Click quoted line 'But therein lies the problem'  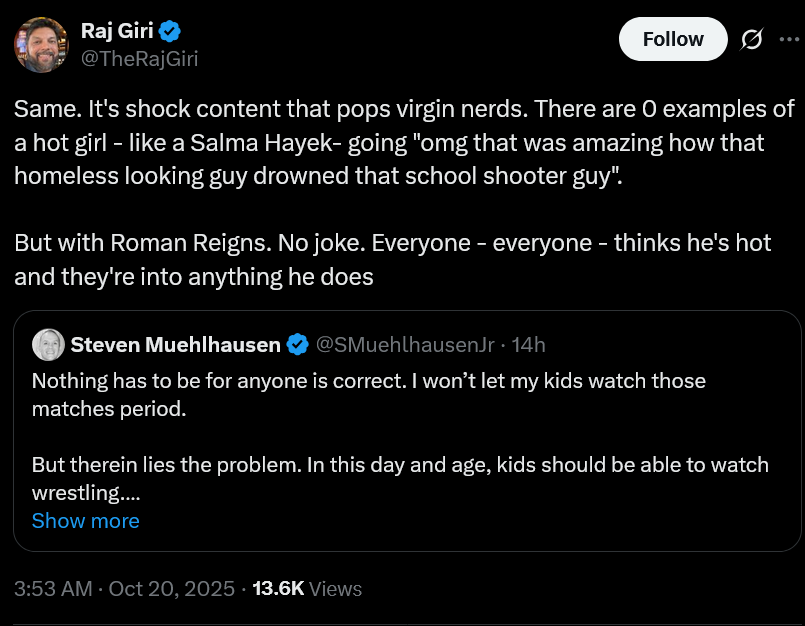click(400, 465)
